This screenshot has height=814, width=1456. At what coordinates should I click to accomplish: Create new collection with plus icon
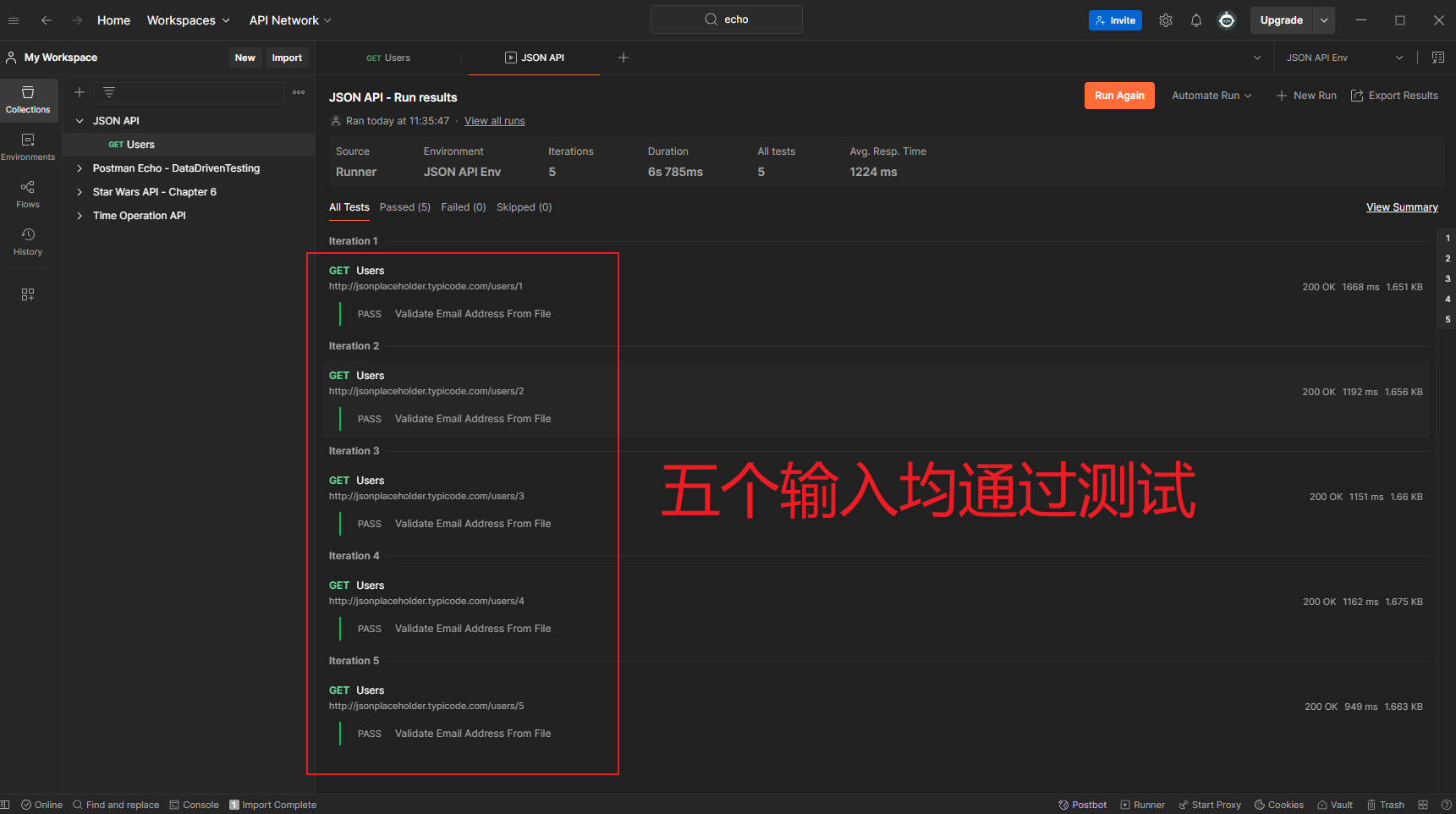(x=80, y=92)
